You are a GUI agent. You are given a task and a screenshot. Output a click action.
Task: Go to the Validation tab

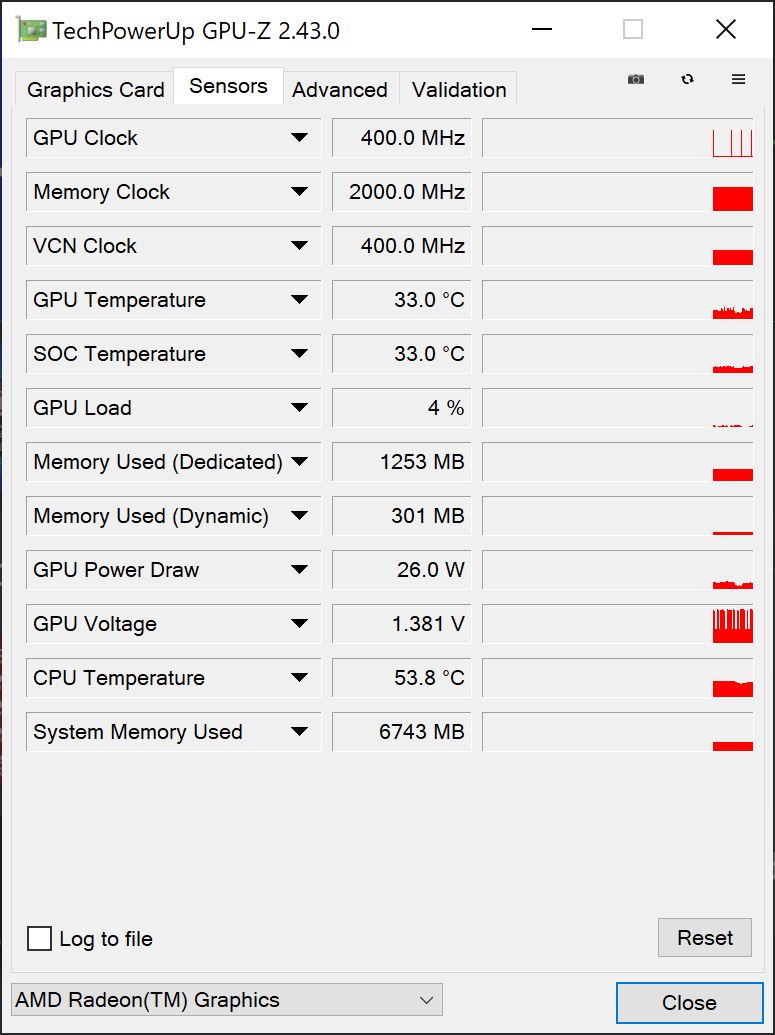point(459,90)
